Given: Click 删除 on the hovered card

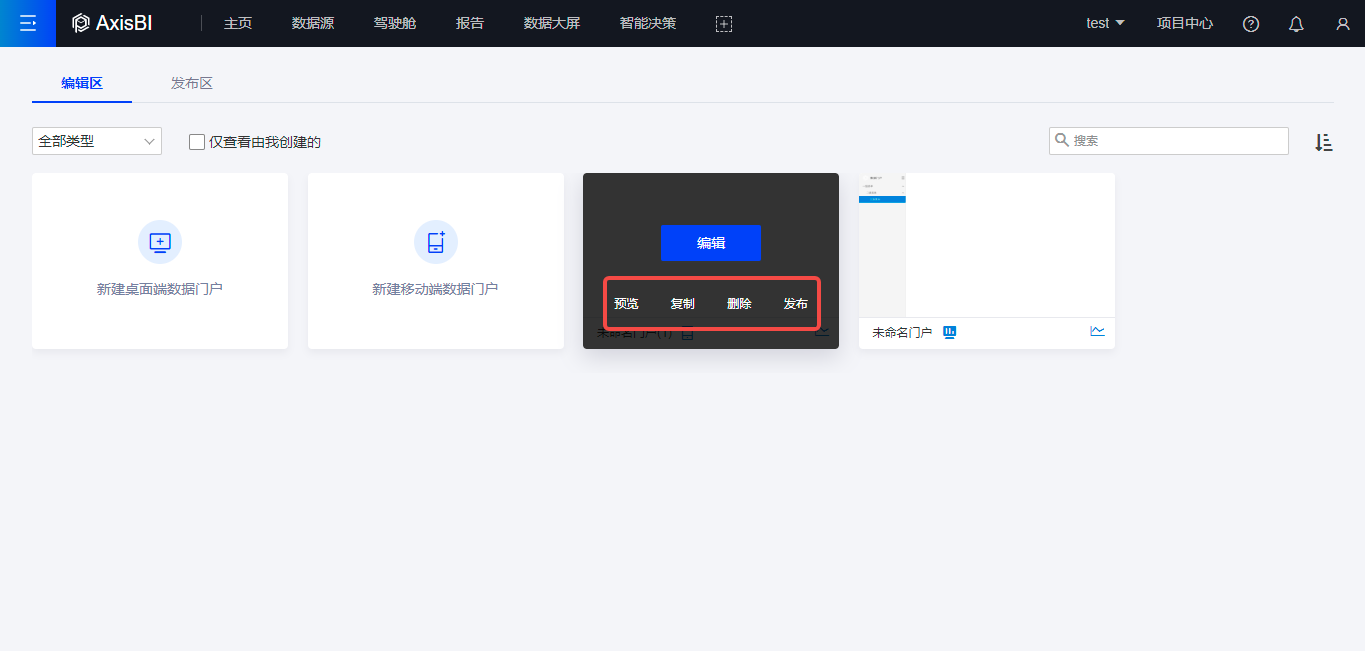Looking at the screenshot, I should (739, 304).
